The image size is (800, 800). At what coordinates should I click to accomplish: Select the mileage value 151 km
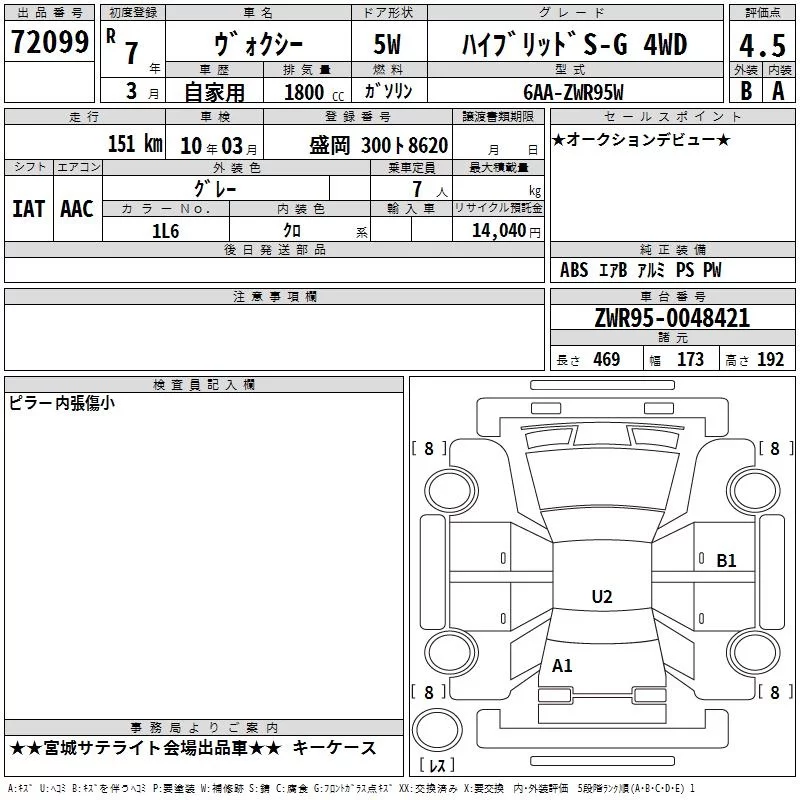(x=134, y=144)
